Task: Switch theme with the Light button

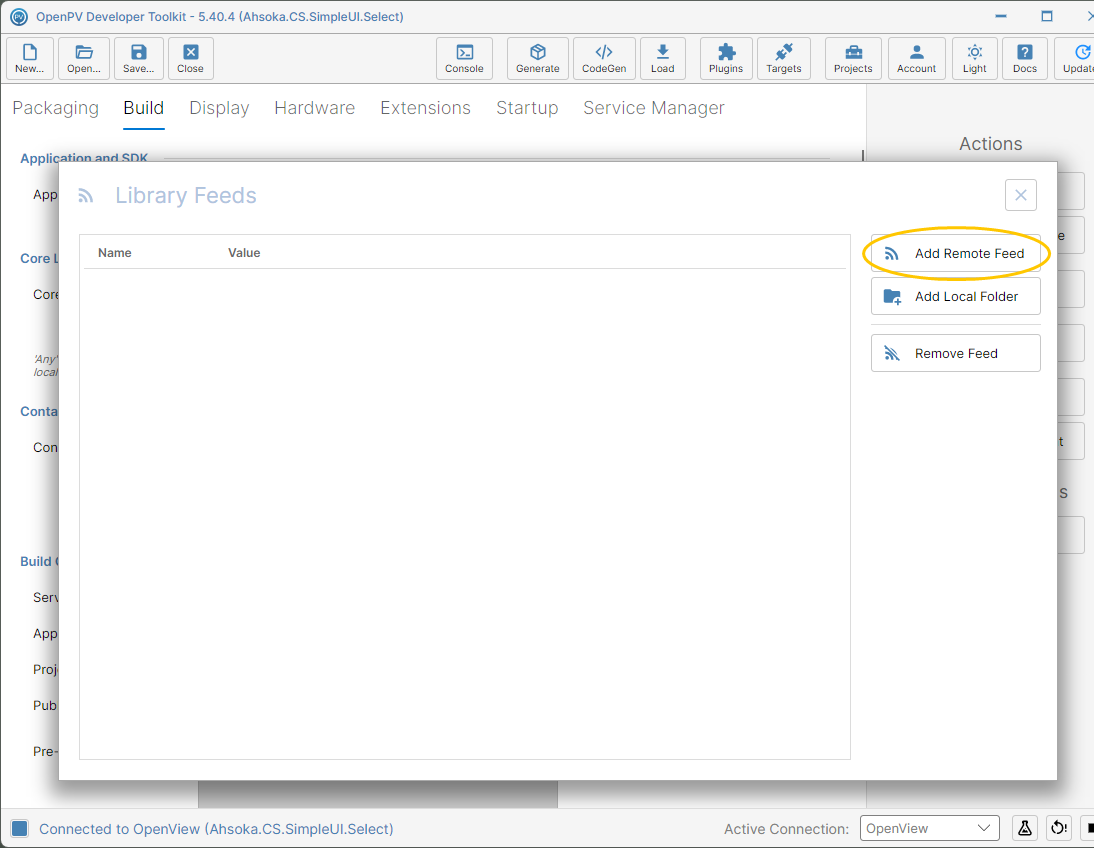Action: coord(974,58)
